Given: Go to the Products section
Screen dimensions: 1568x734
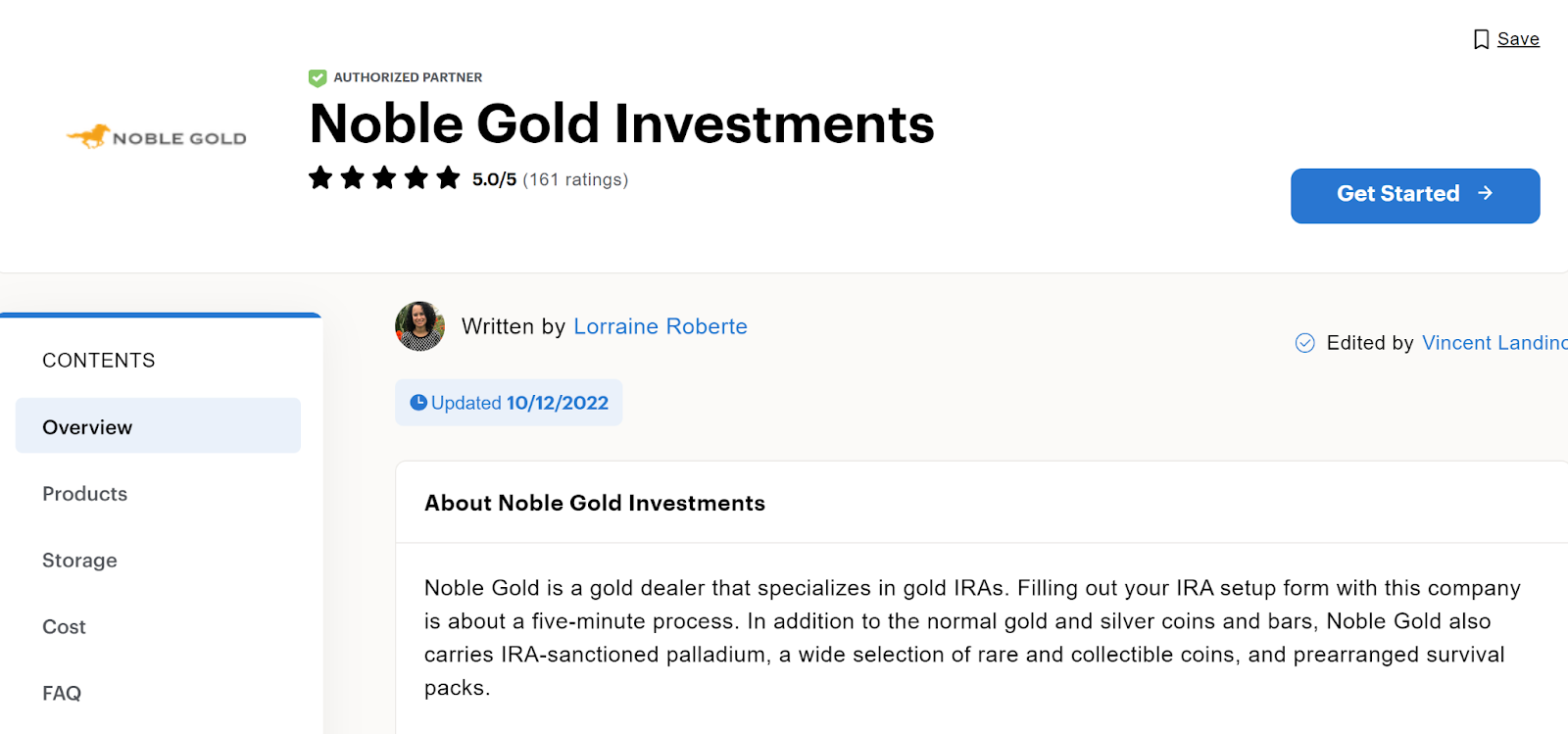Looking at the screenshot, I should 85,494.
